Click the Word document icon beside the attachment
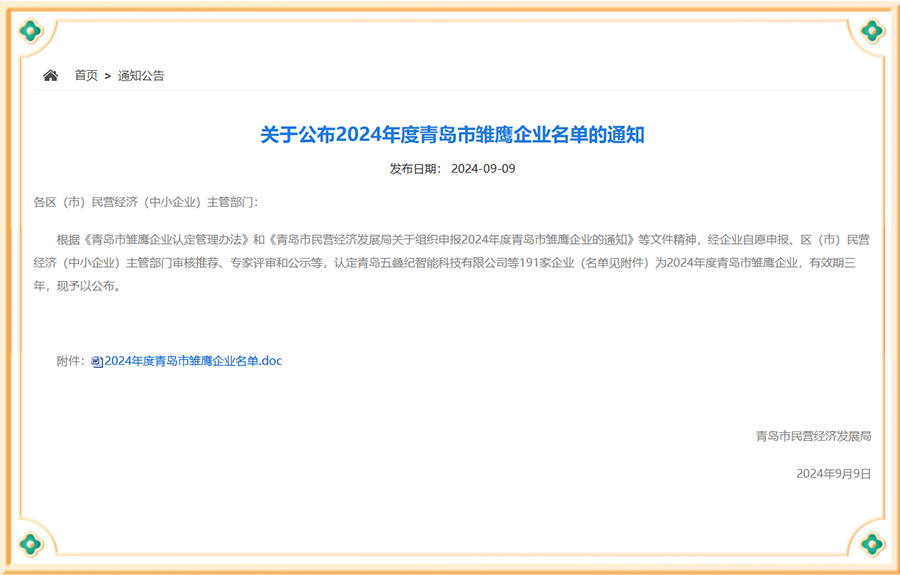This screenshot has height=575, width=900. (97, 361)
